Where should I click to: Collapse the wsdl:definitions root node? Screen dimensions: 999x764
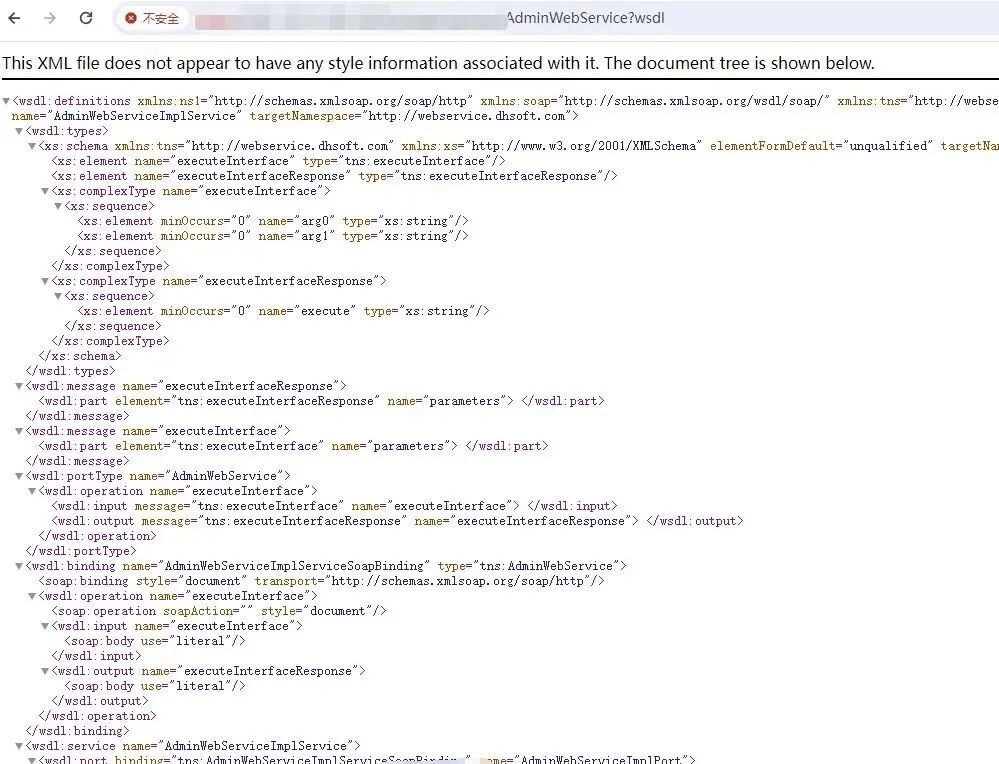[x=6, y=101]
